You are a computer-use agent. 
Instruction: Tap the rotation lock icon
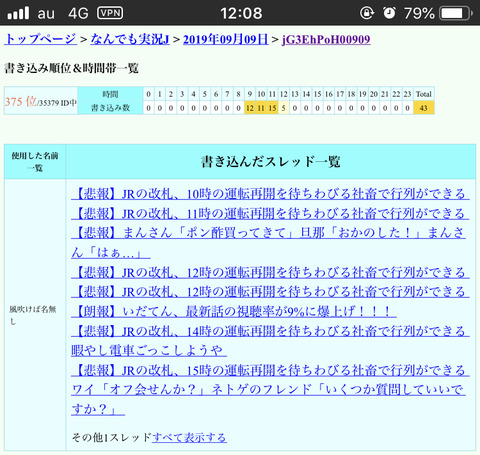[367, 13]
